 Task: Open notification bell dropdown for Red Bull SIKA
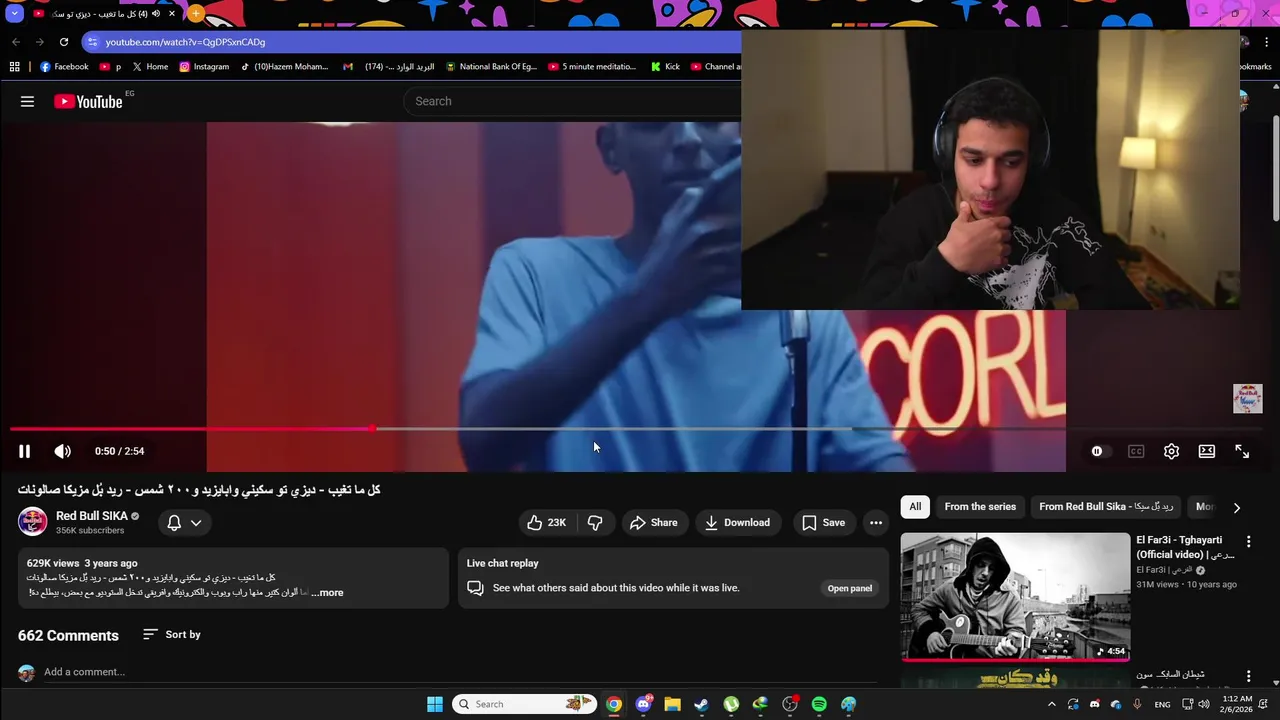pyautogui.click(x=185, y=522)
